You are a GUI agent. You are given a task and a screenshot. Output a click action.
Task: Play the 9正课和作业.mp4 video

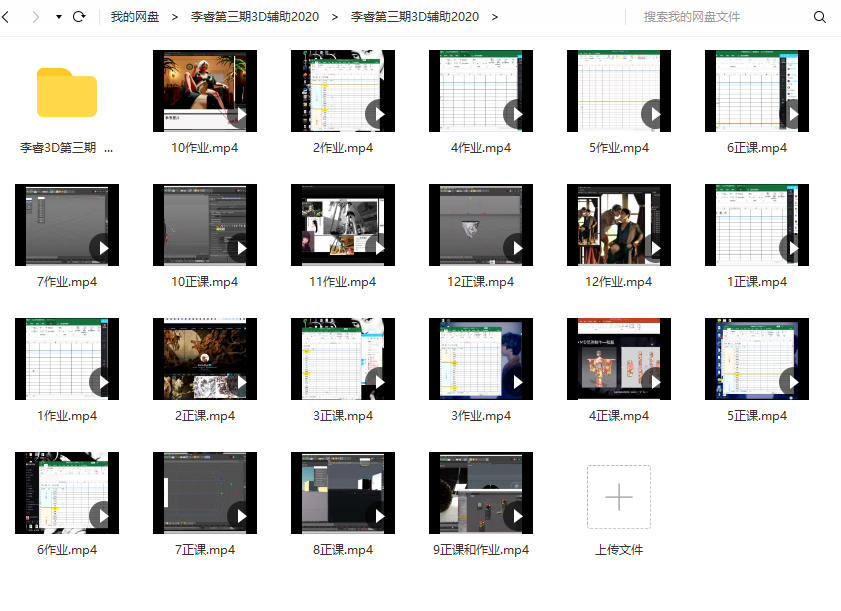[515, 515]
